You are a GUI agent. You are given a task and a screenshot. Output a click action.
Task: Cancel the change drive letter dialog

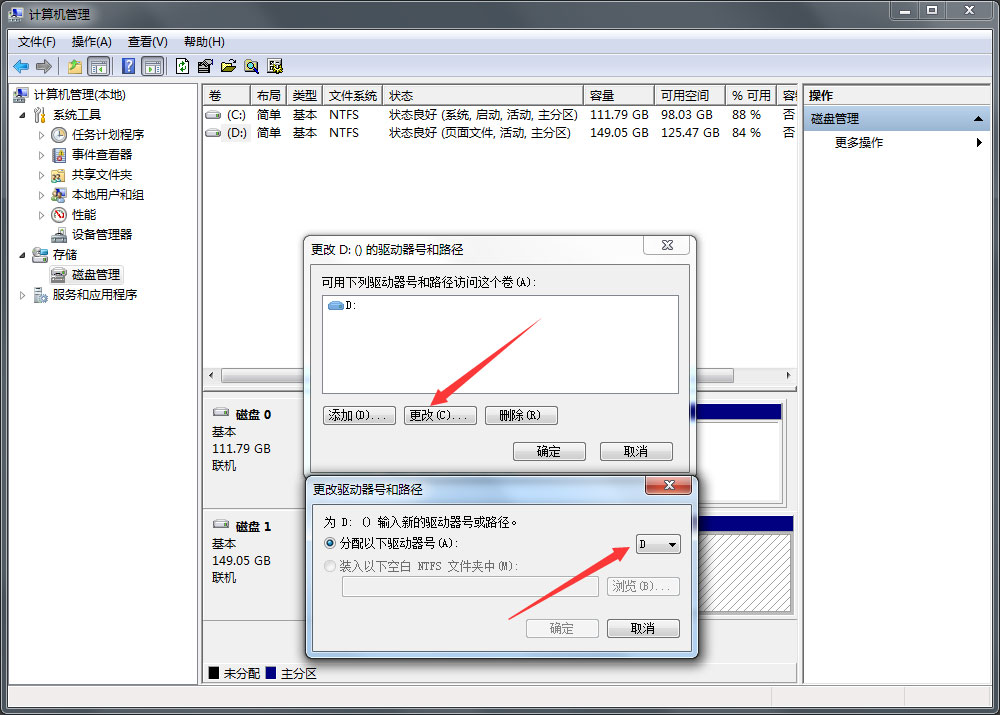pyautogui.click(x=643, y=628)
